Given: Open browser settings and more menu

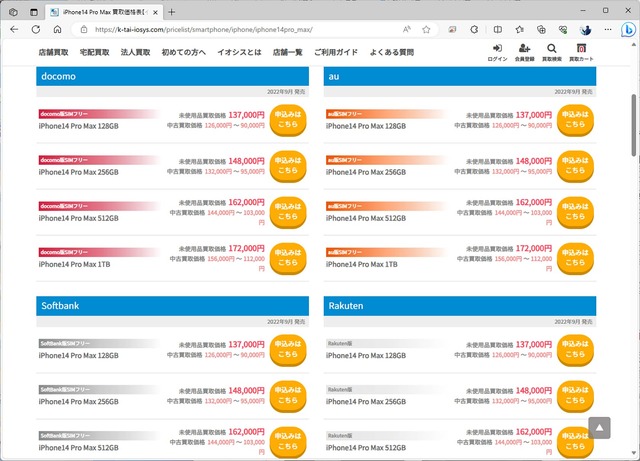Looking at the screenshot, I should 608,29.
